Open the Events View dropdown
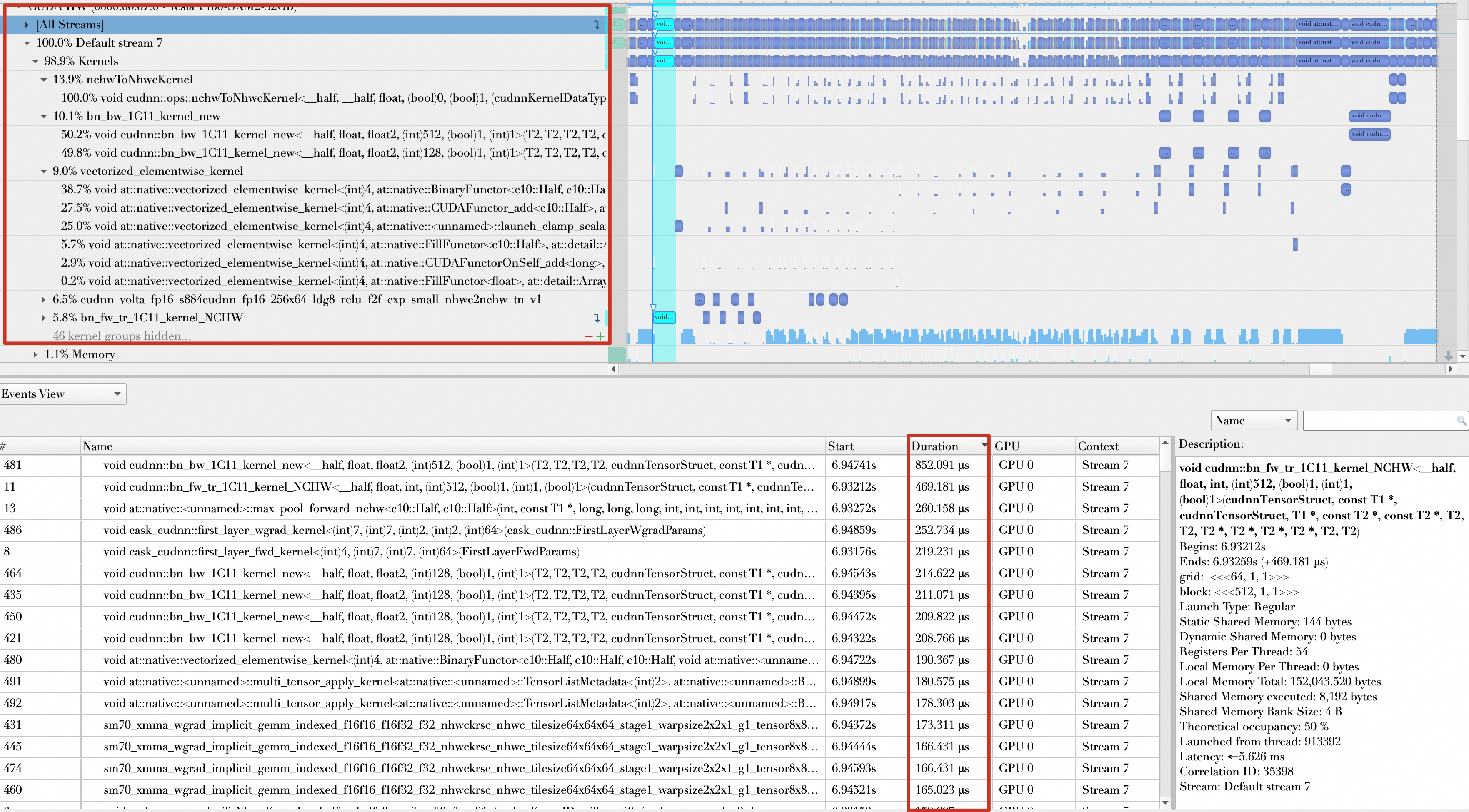 click(63, 394)
